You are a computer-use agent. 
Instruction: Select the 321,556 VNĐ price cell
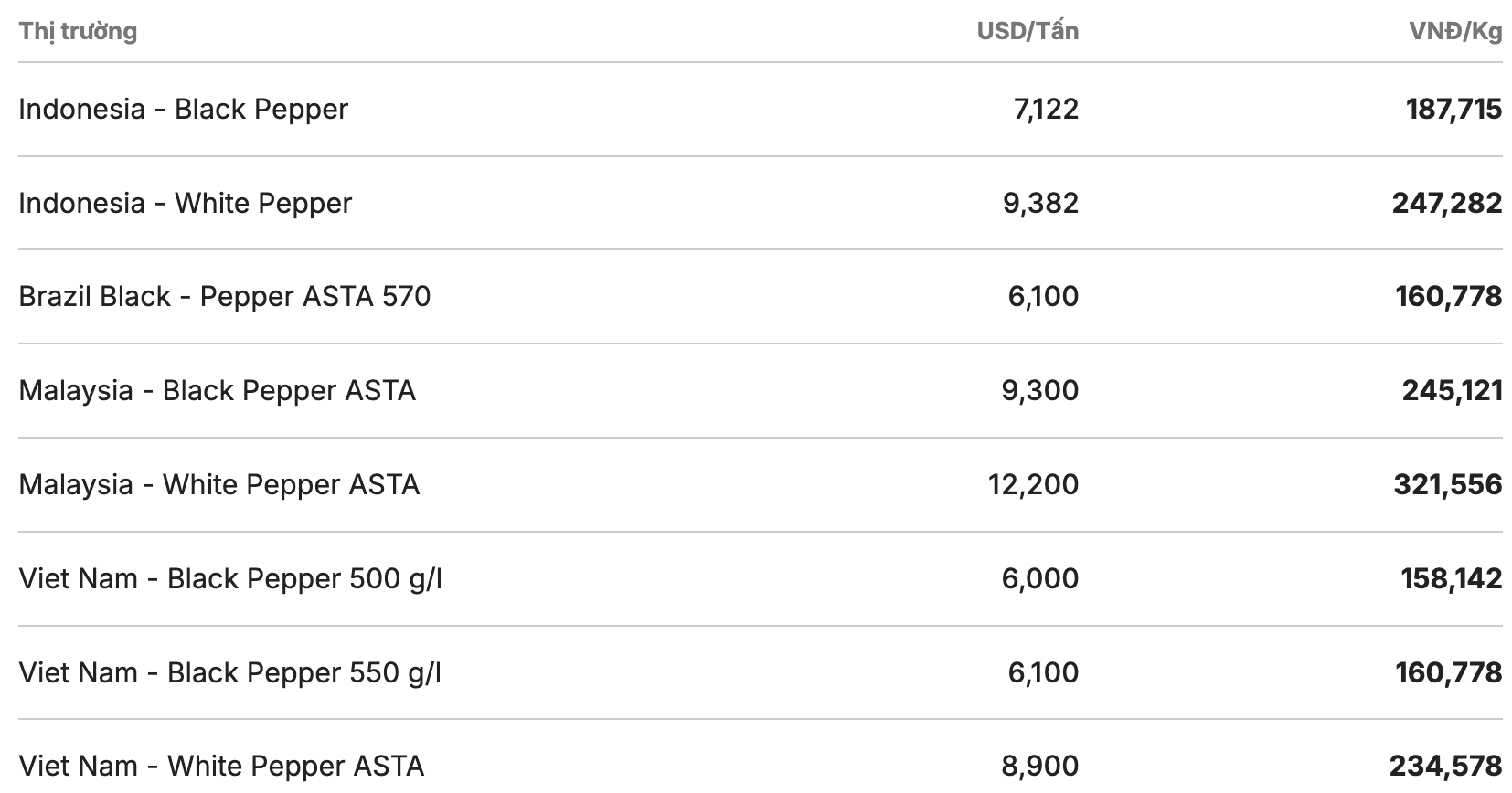coord(1448,484)
